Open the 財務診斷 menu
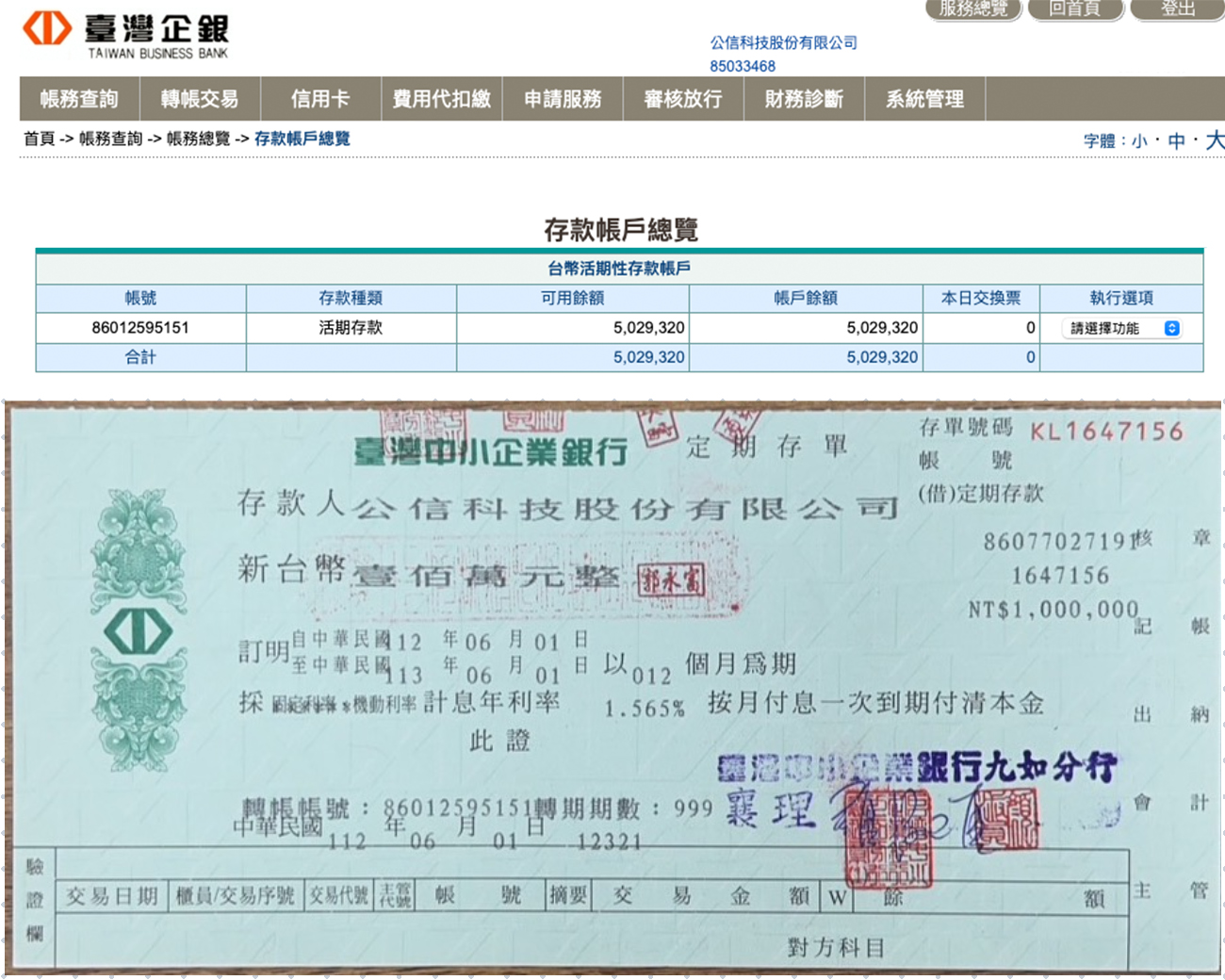 click(x=804, y=99)
